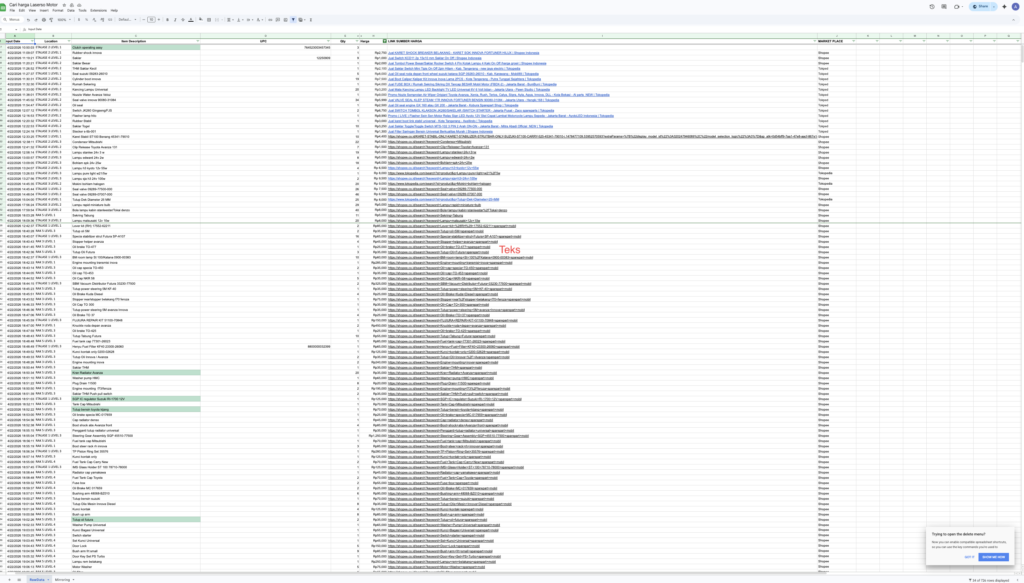Open the Extensions menu
The width and height of the screenshot is (1024, 583).
[x=99, y=10]
